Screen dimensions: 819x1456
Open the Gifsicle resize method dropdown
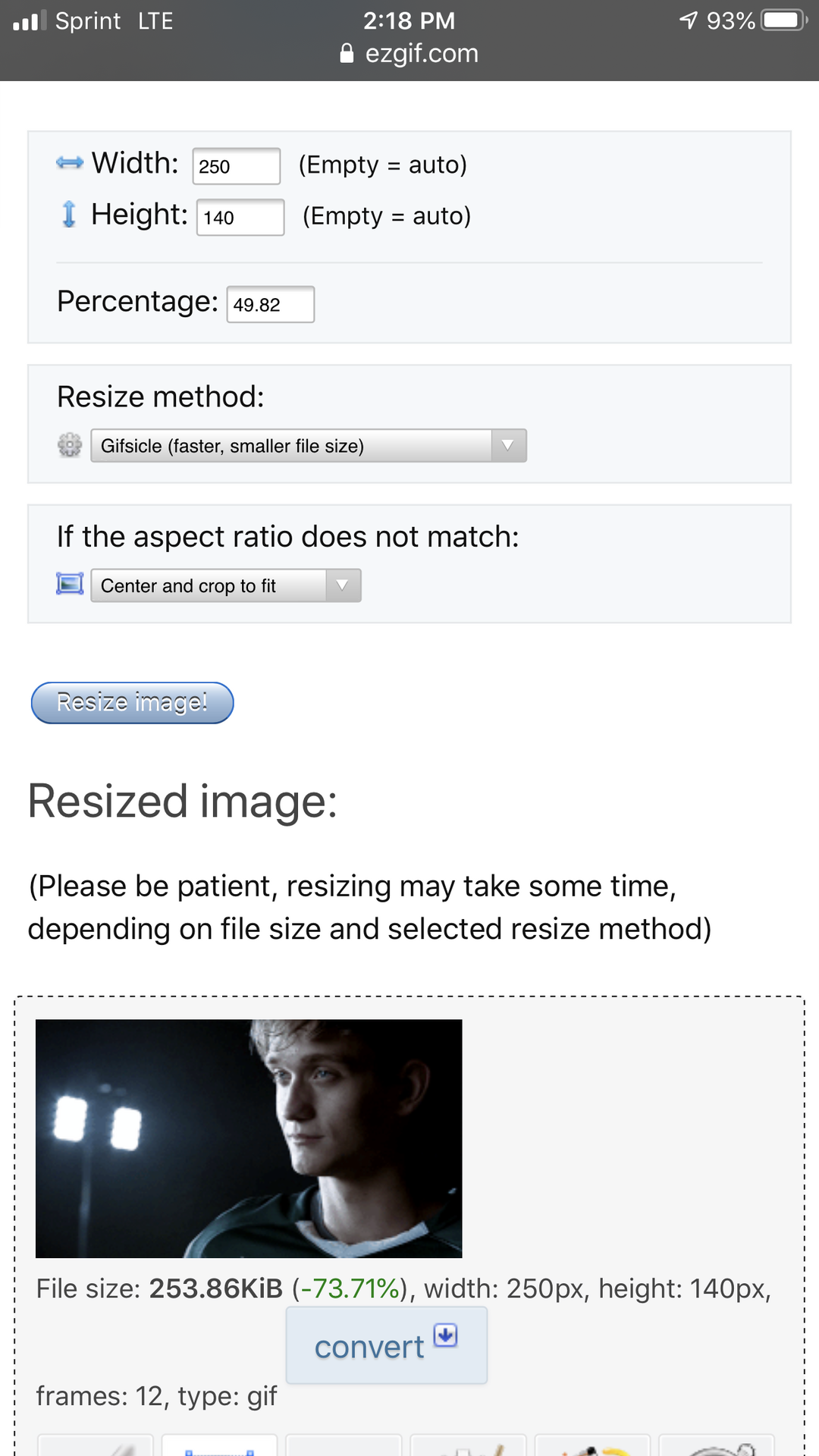tap(308, 446)
